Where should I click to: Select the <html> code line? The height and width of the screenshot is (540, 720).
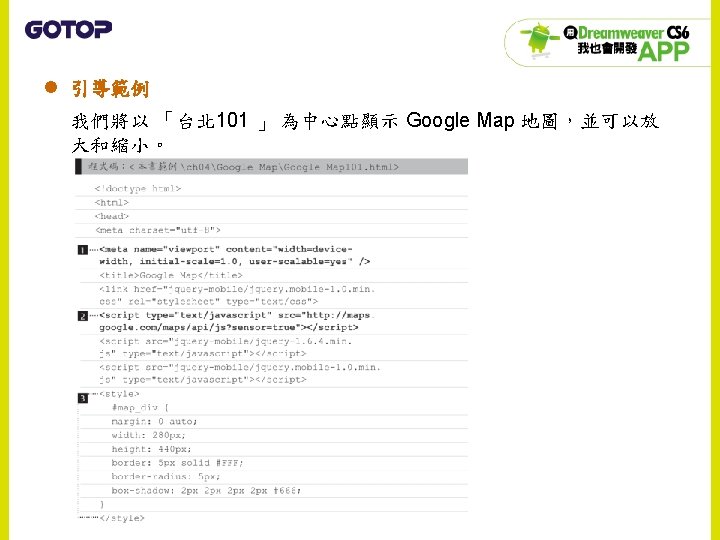tap(112, 202)
